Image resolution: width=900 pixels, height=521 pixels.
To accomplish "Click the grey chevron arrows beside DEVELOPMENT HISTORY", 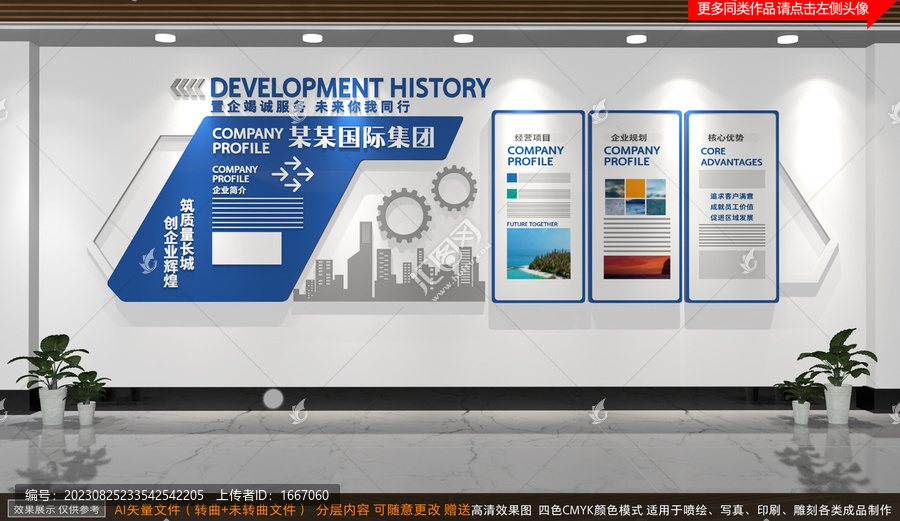I will (x=188, y=88).
